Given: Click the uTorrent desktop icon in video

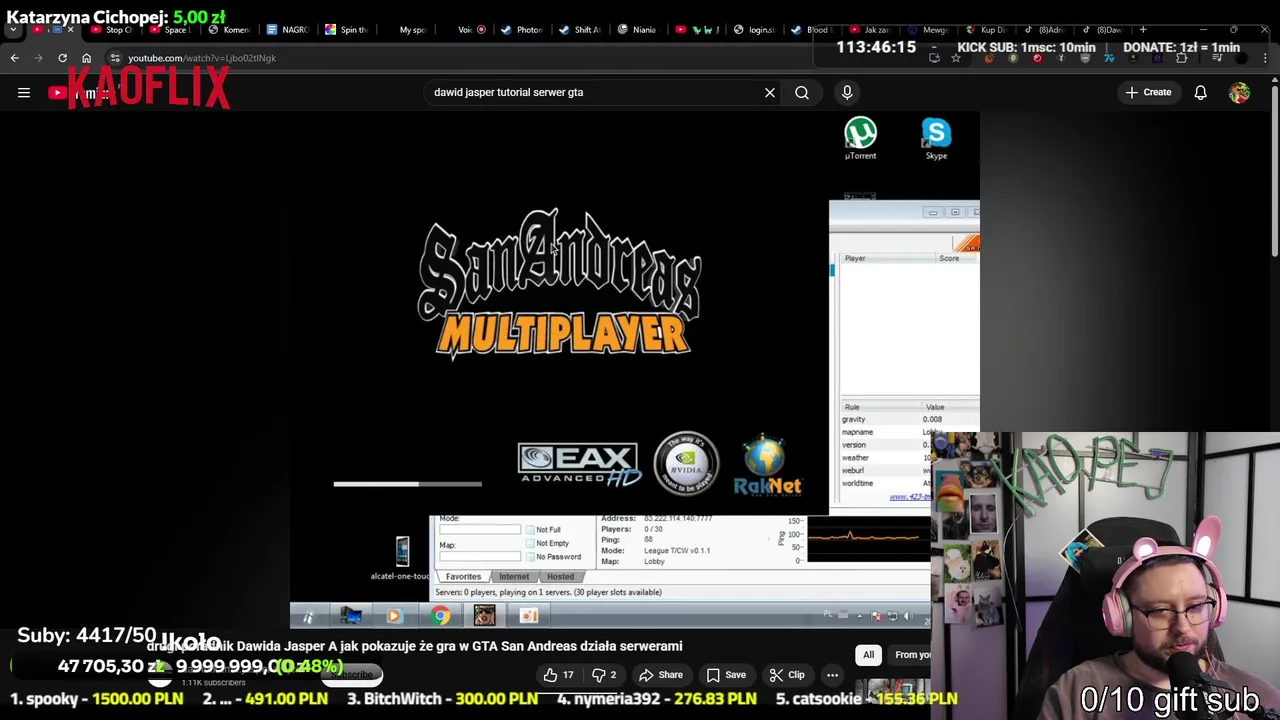Looking at the screenshot, I should pyautogui.click(x=860, y=138).
